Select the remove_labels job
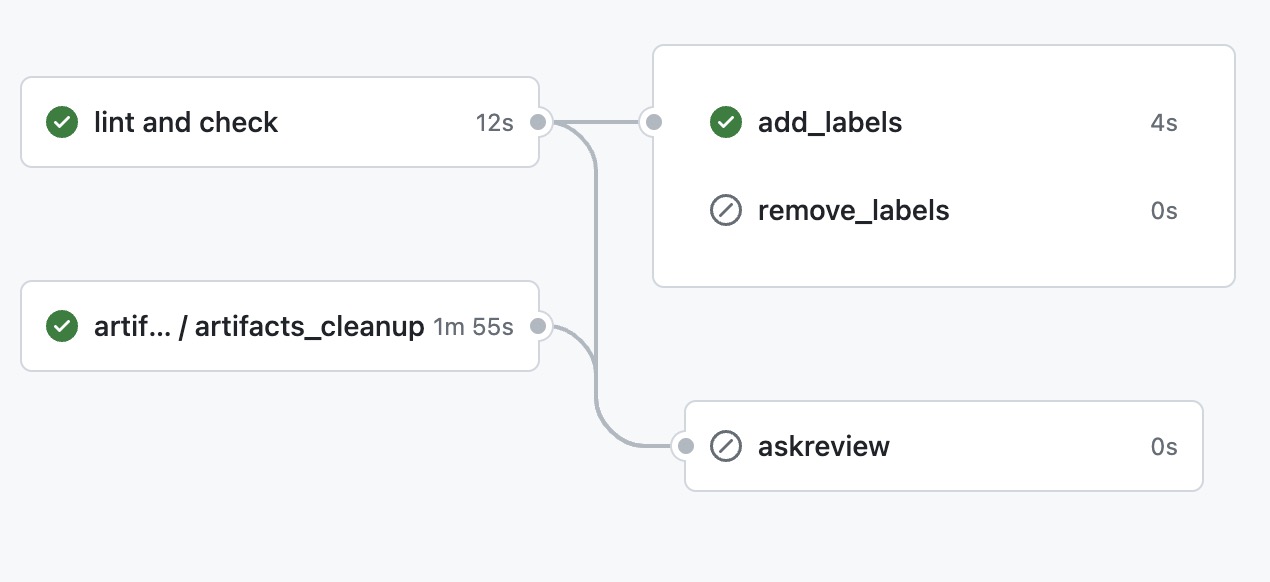1270x582 pixels. pos(853,211)
